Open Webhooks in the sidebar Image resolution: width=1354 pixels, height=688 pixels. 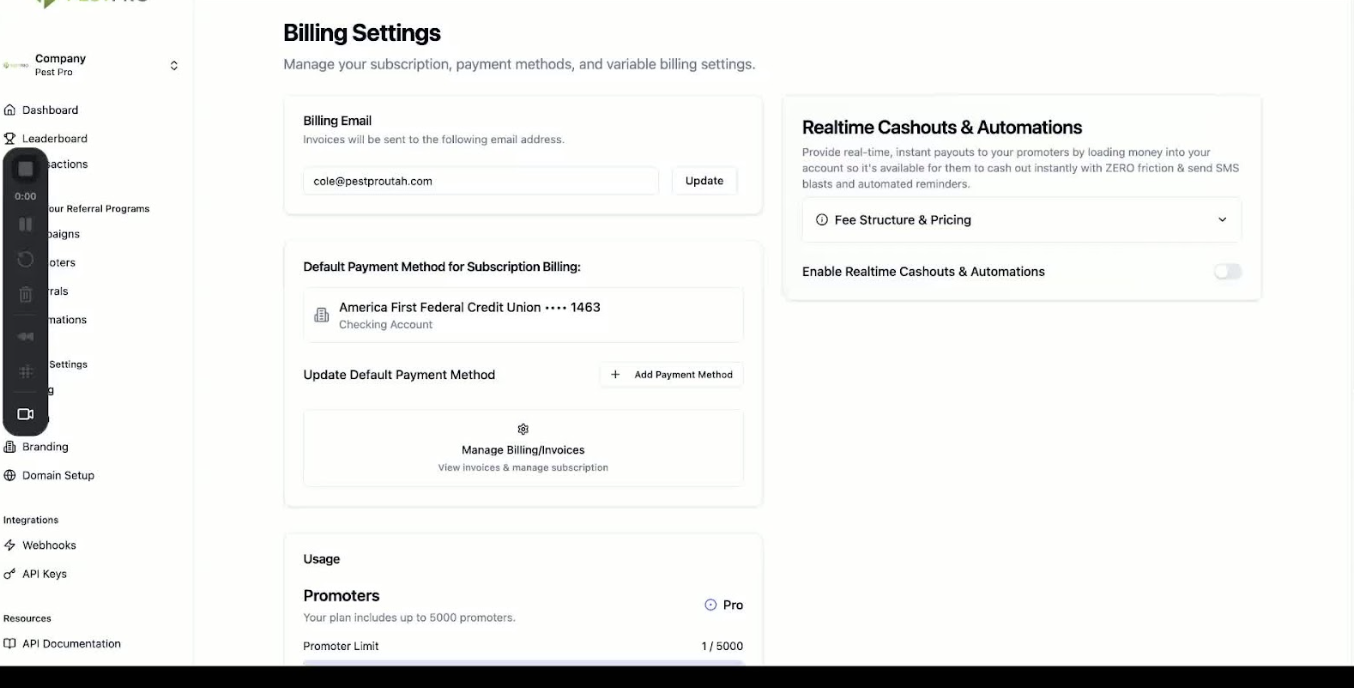[49, 546]
